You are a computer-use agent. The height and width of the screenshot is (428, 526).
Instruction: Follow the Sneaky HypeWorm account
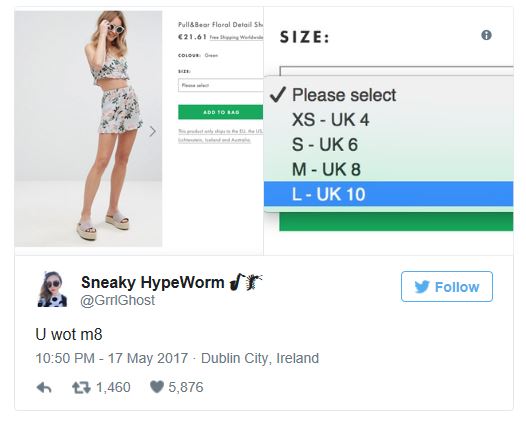(447, 287)
